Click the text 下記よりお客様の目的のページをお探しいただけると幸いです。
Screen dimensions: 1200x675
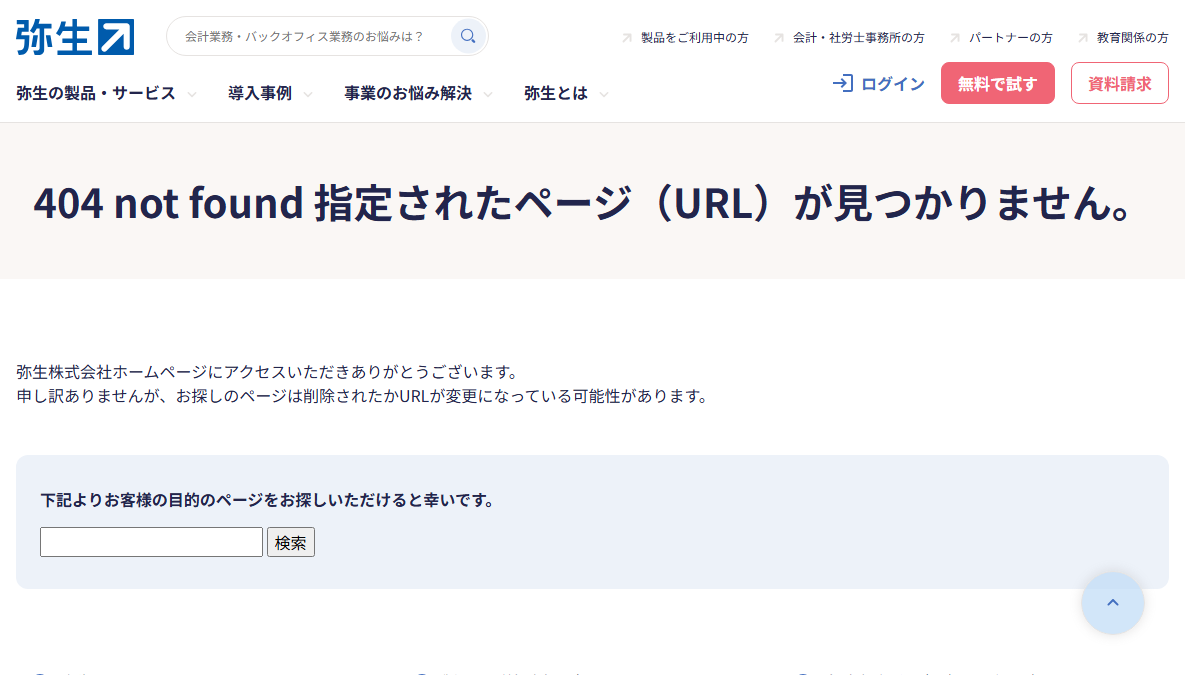tap(268, 500)
